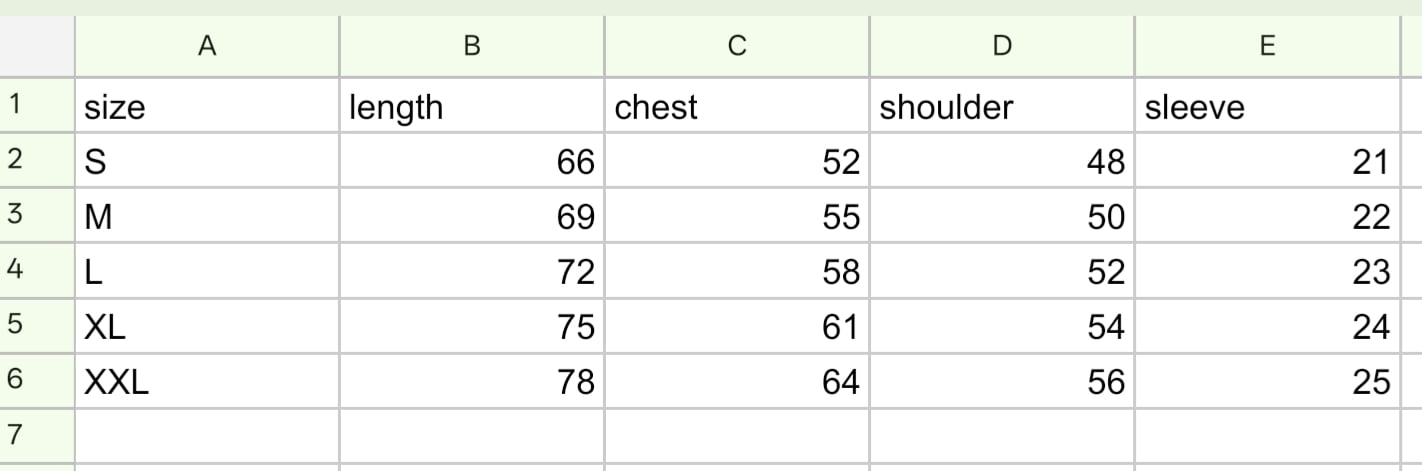This screenshot has height=471, width=1422.
Task: Click the shoulder value 54
Action: pyautogui.click(x=1002, y=325)
